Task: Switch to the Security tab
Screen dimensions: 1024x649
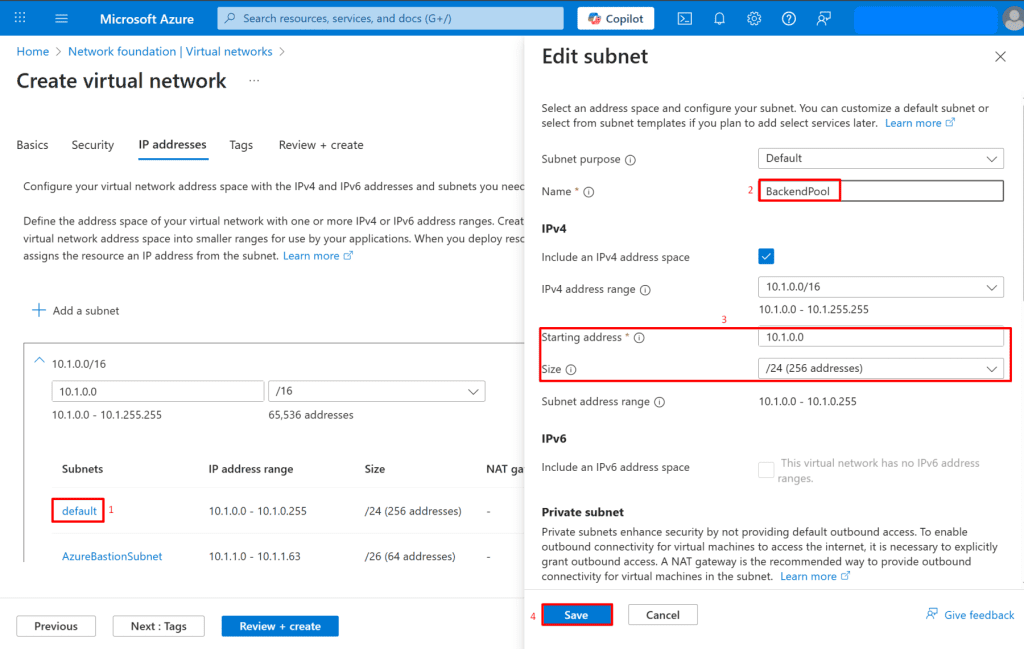Action: (x=93, y=145)
